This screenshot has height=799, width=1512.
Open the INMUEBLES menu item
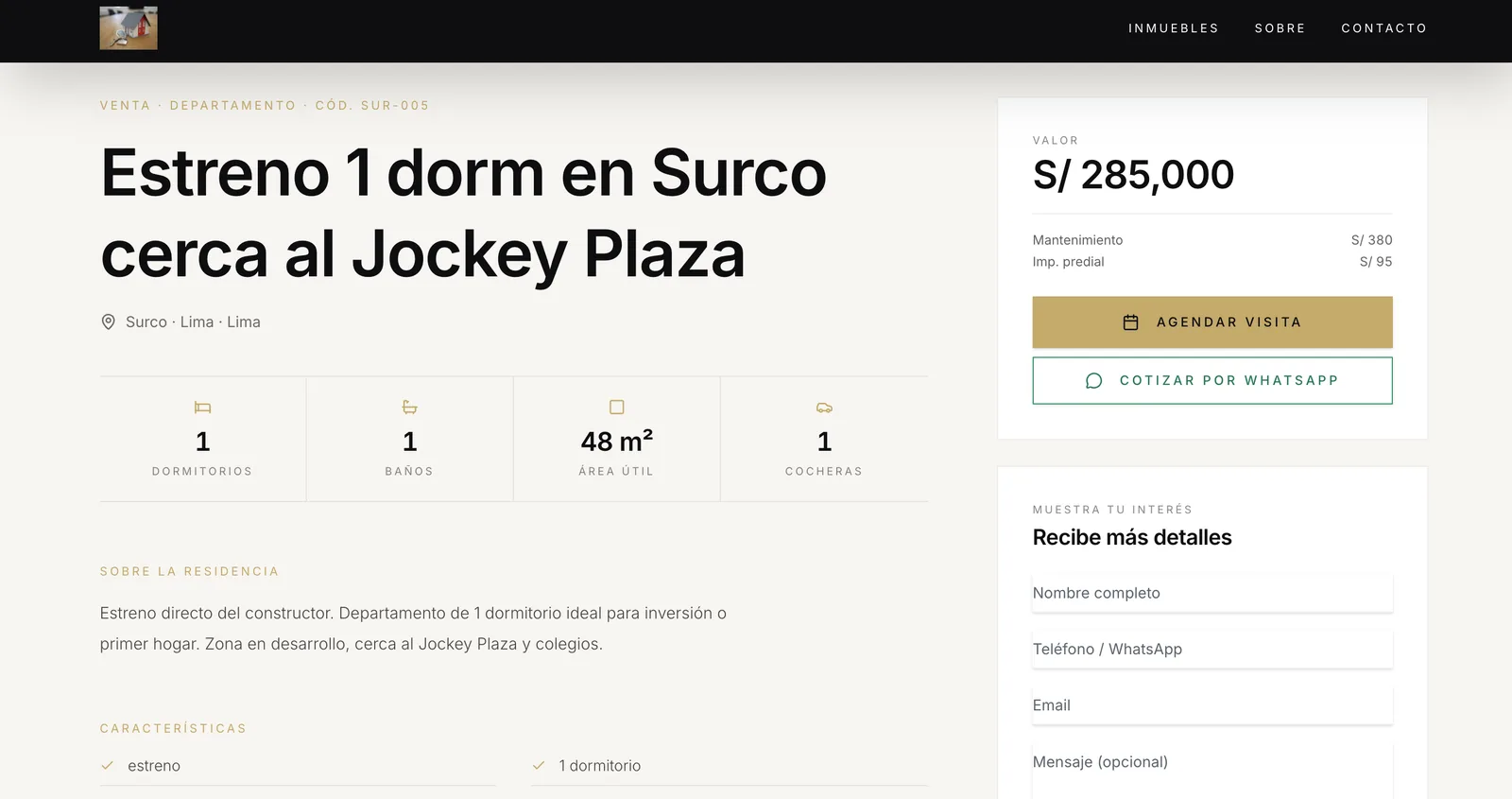1174,28
